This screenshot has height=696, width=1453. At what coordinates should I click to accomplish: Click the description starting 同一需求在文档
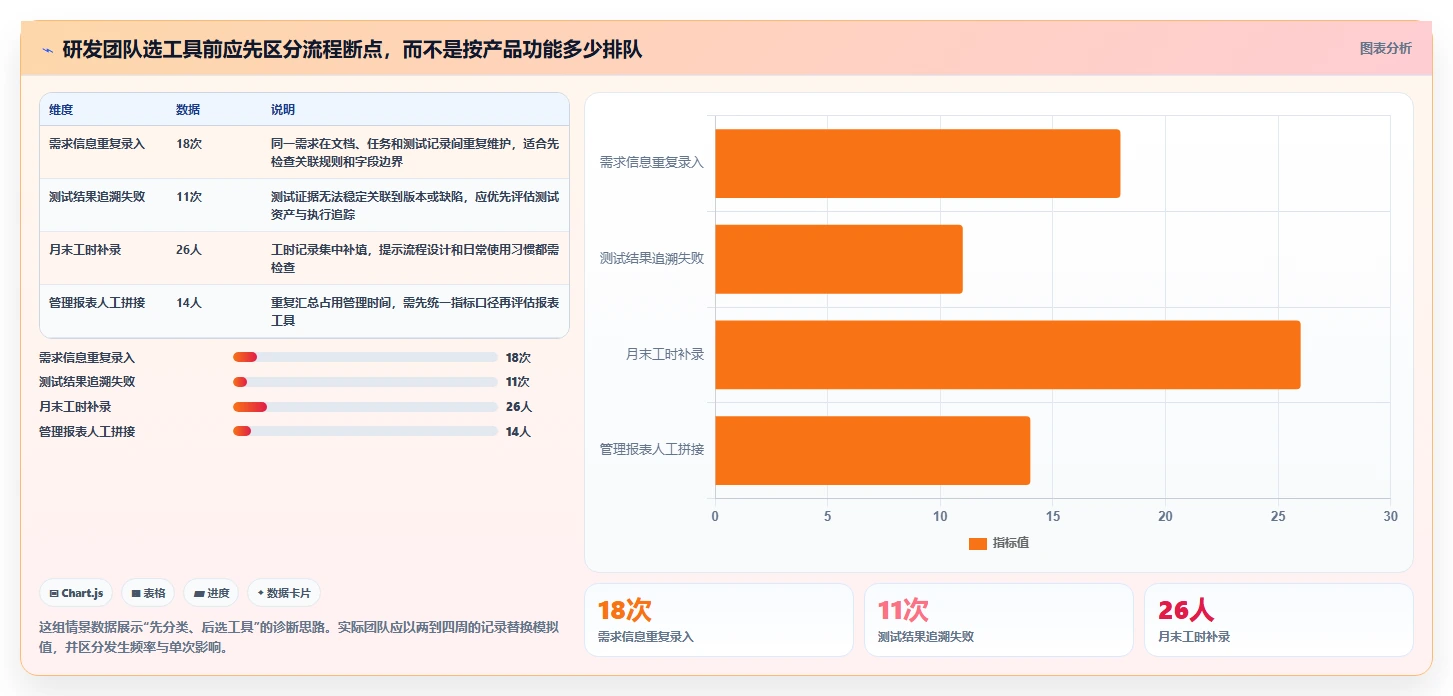415,152
